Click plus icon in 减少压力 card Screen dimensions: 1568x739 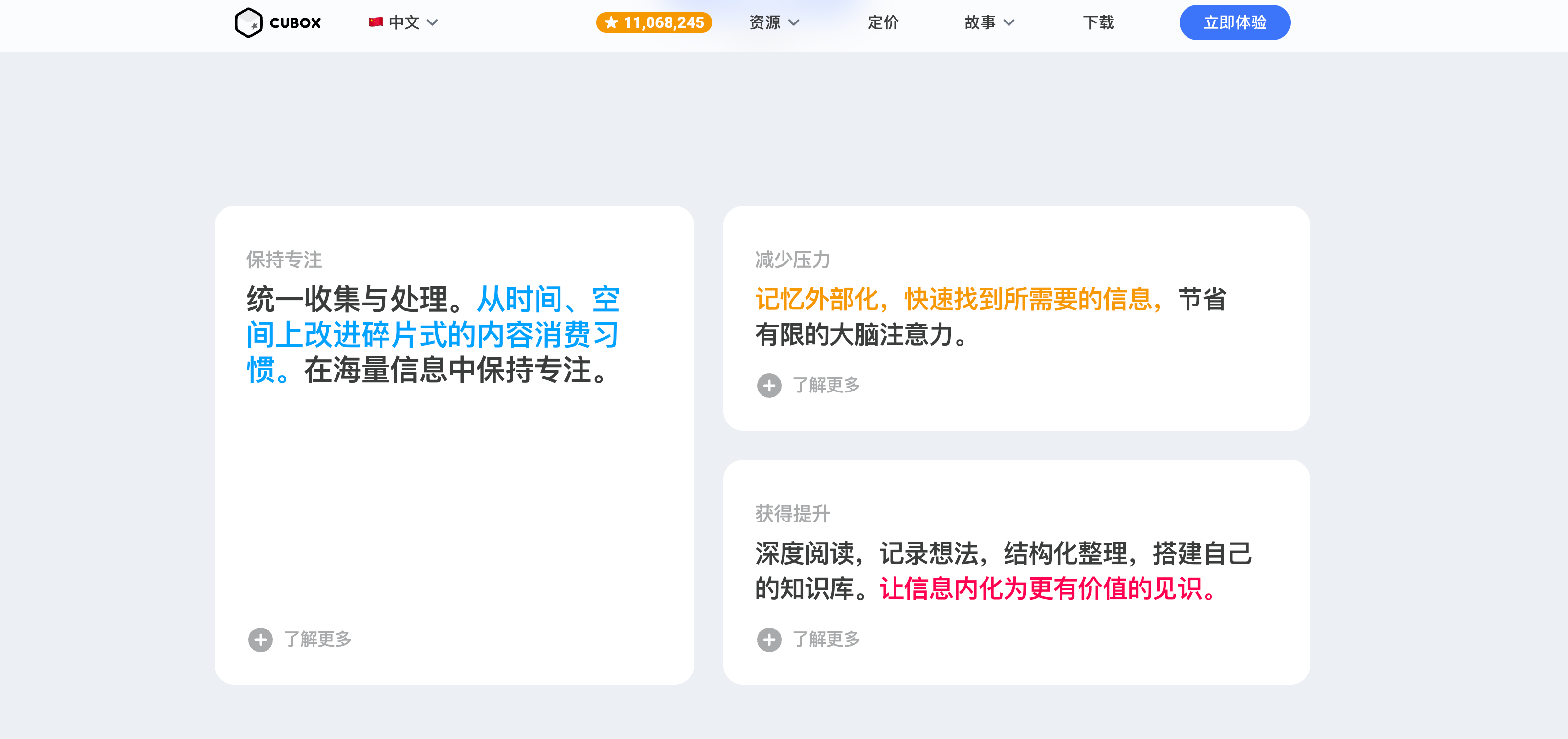click(769, 385)
